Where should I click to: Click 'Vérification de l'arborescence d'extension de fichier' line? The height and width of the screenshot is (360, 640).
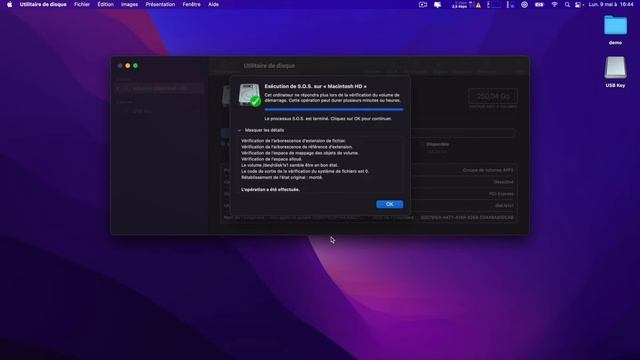293,141
